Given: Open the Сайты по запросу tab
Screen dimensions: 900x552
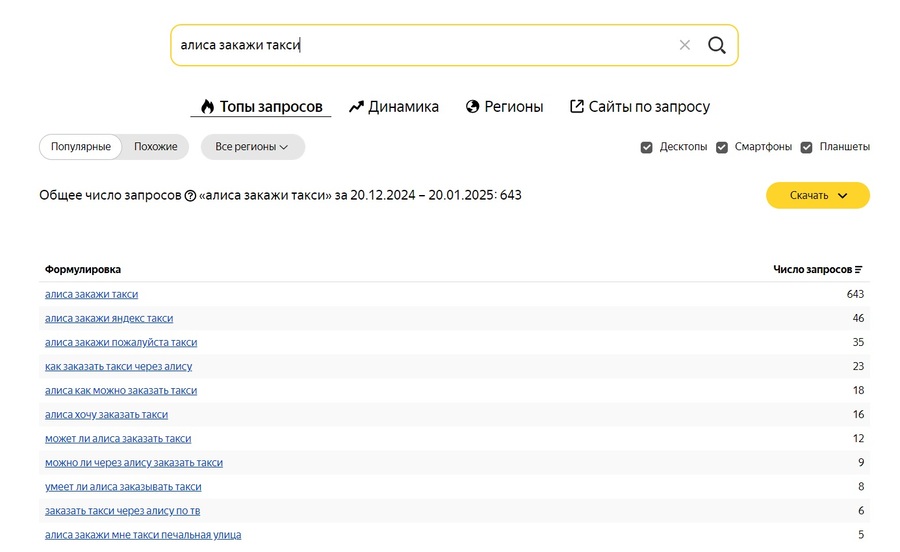Looking at the screenshot, I should click(639, 107).
